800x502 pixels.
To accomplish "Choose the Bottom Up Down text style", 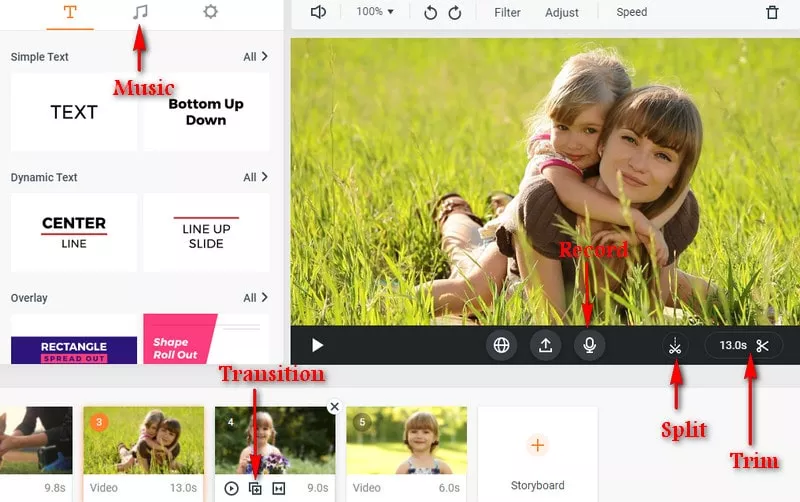I will pyautogui.click(x=206, y=112).
